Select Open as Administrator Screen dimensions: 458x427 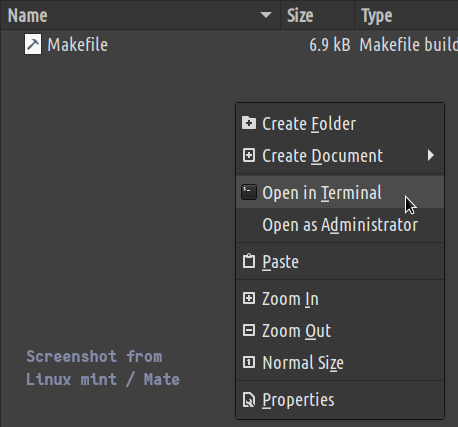tap(340, 225)
